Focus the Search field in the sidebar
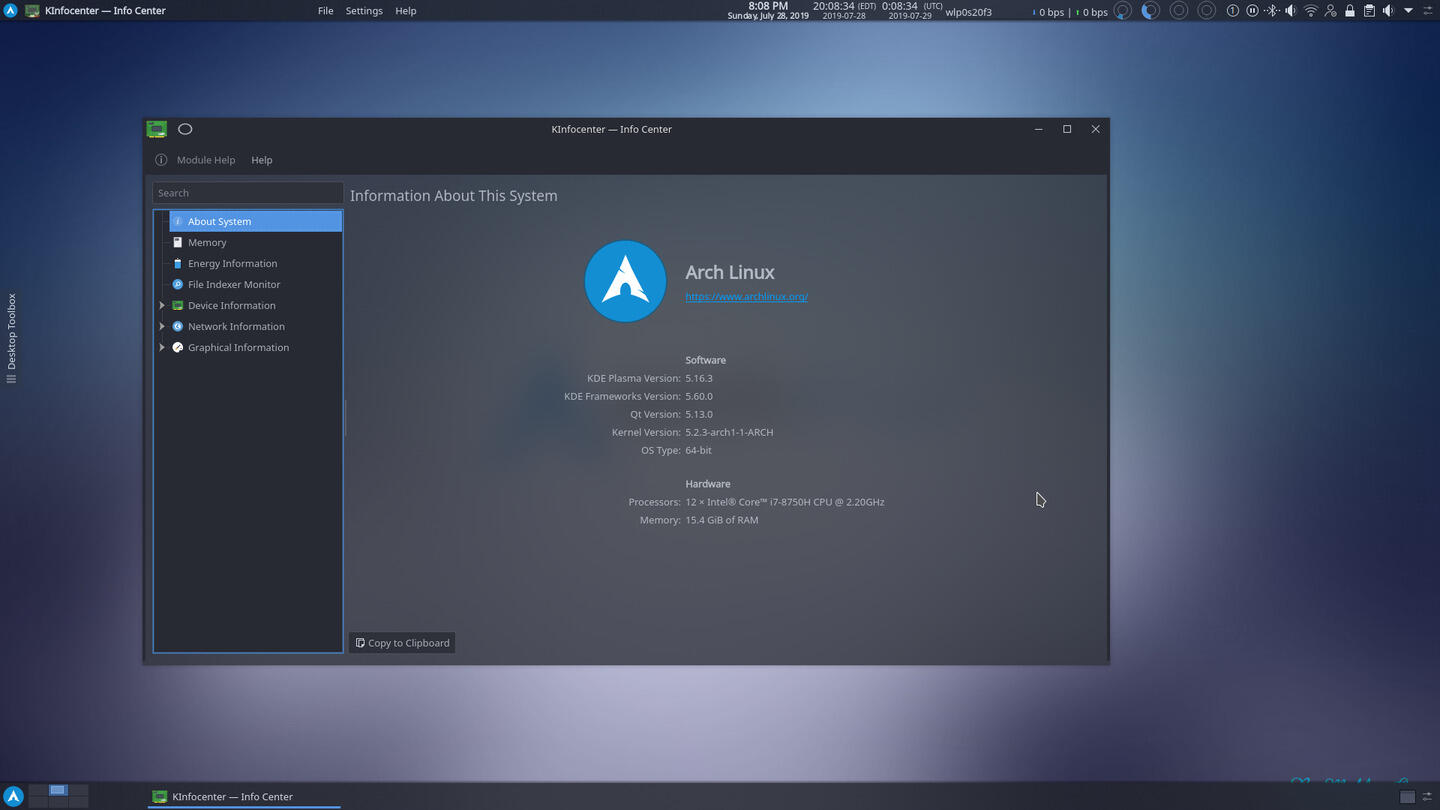 coord(247,193)
